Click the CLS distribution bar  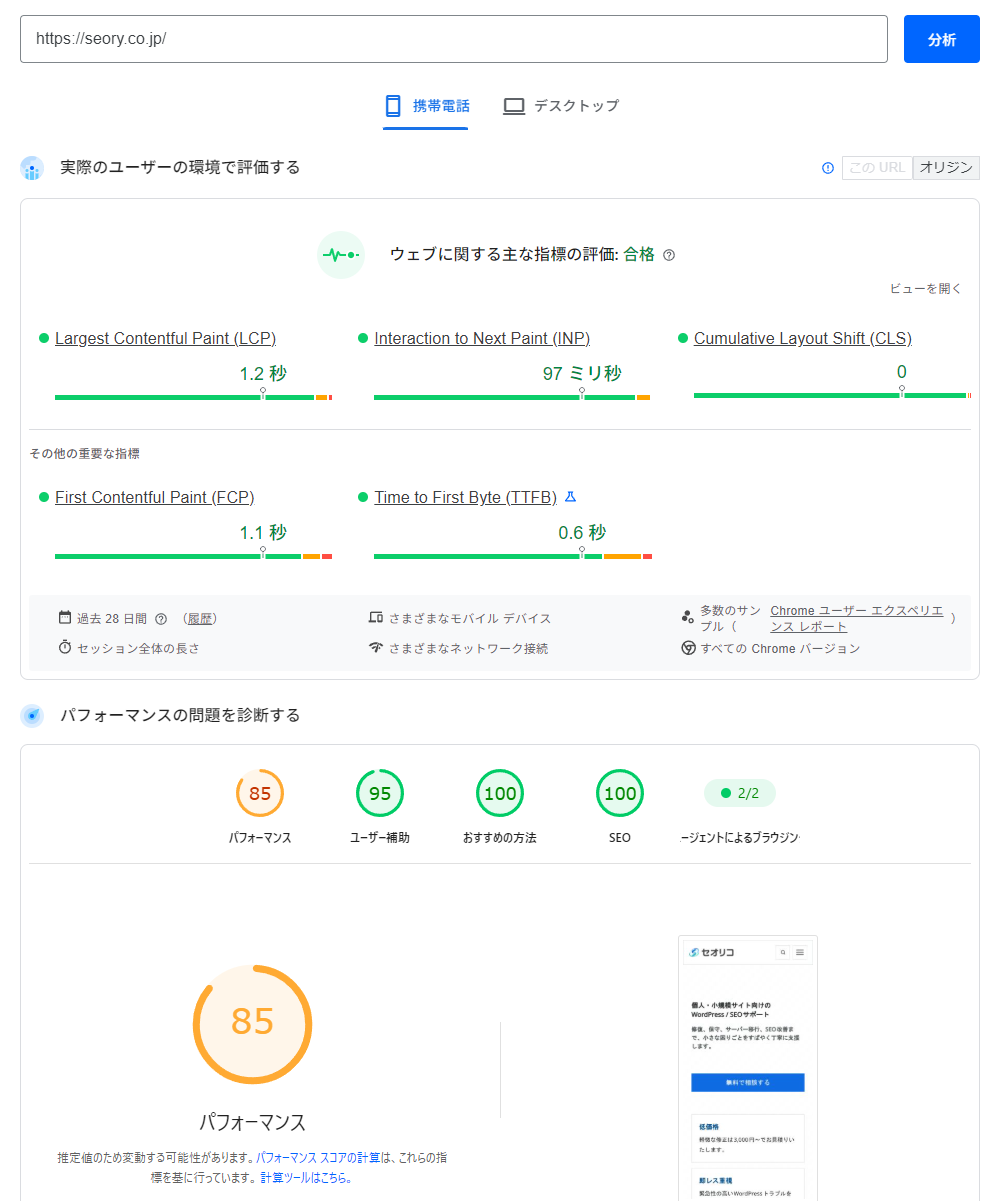click(x=832, y=396)
